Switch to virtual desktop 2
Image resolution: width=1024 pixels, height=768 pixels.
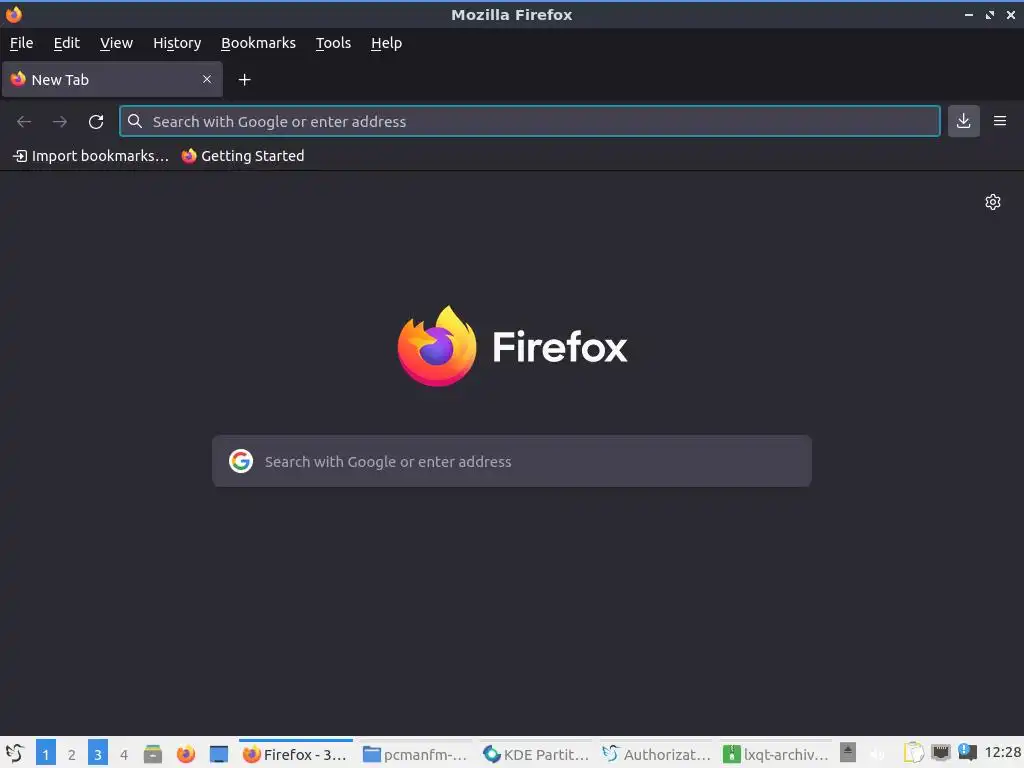point(72,754)
